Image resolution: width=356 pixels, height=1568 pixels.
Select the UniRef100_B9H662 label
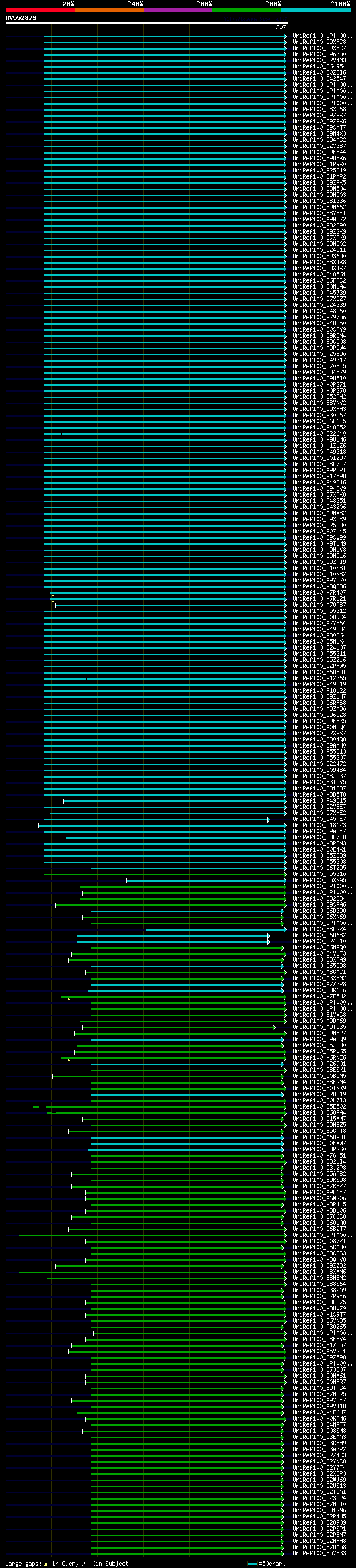(319, 207)
